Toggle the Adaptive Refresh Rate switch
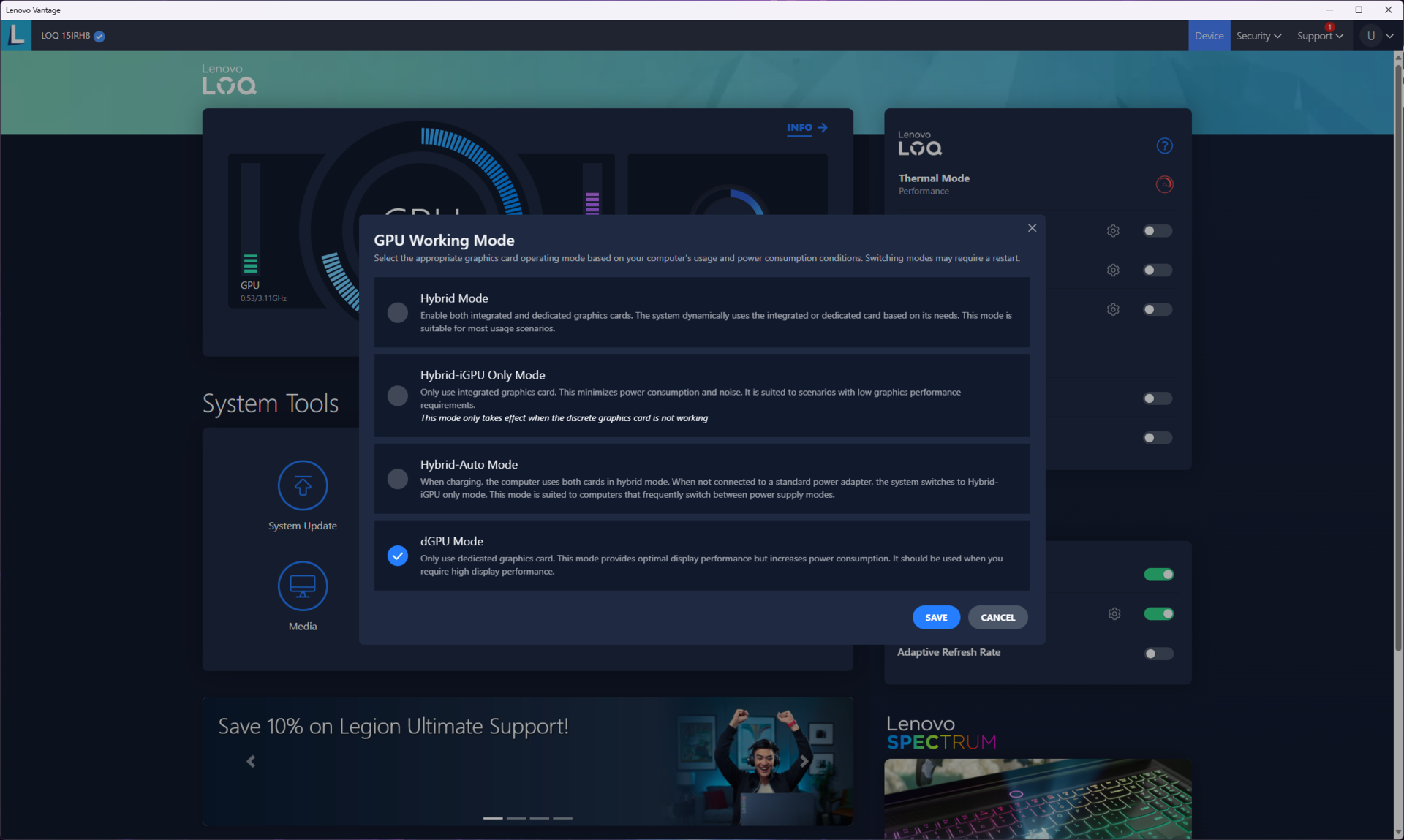1404x840 pixels. pos(1158,653)
